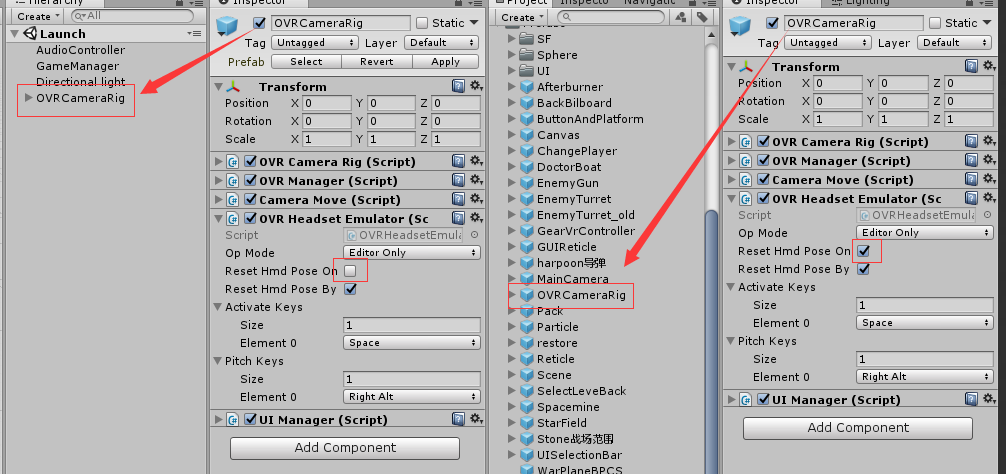Uncheck the checked Reset Hmd Pose On checkbox
Screen dimensions: 1006x474
[864, 251]
